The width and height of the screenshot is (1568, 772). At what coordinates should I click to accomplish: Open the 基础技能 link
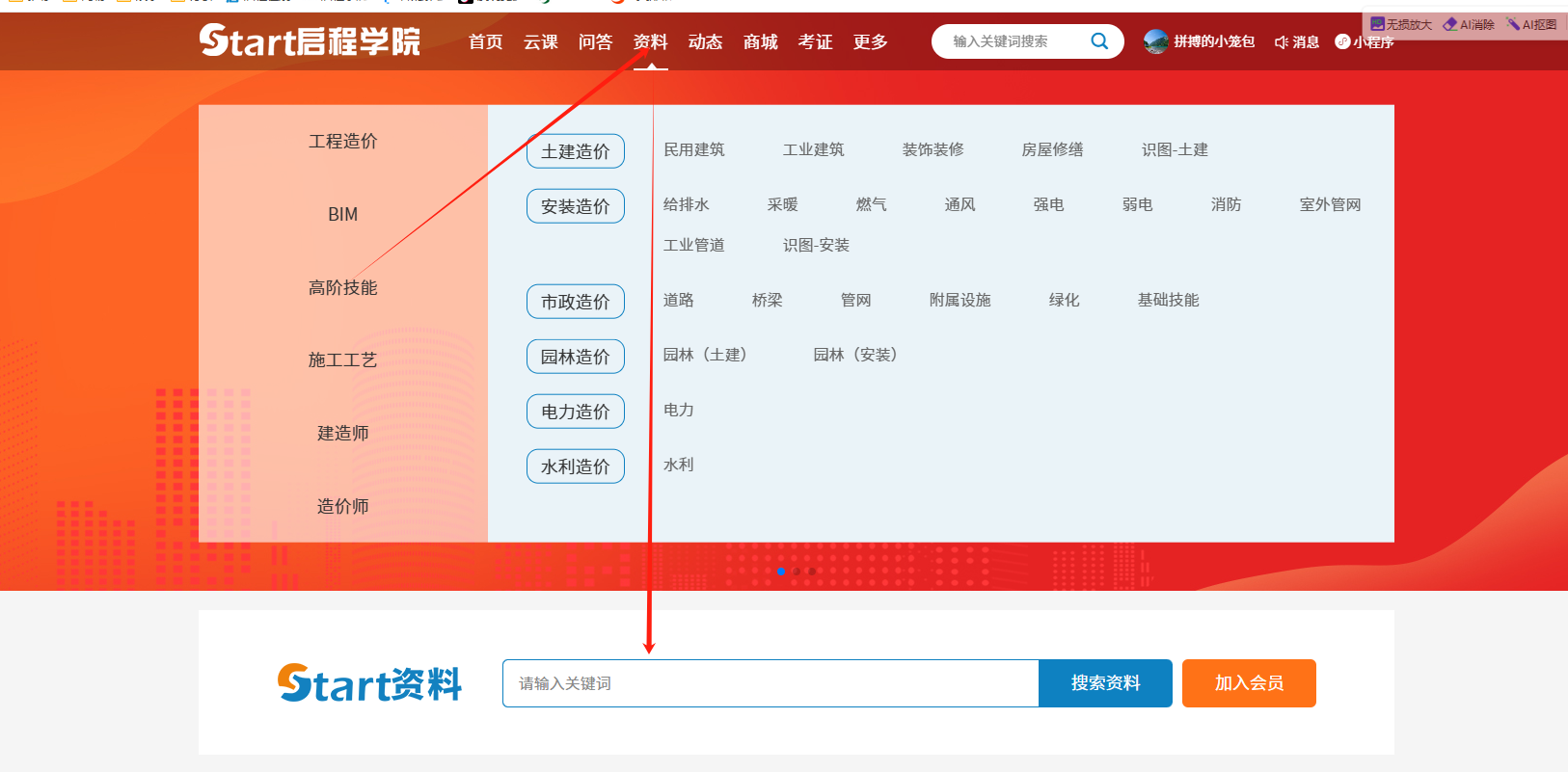tap(1169, 300)
